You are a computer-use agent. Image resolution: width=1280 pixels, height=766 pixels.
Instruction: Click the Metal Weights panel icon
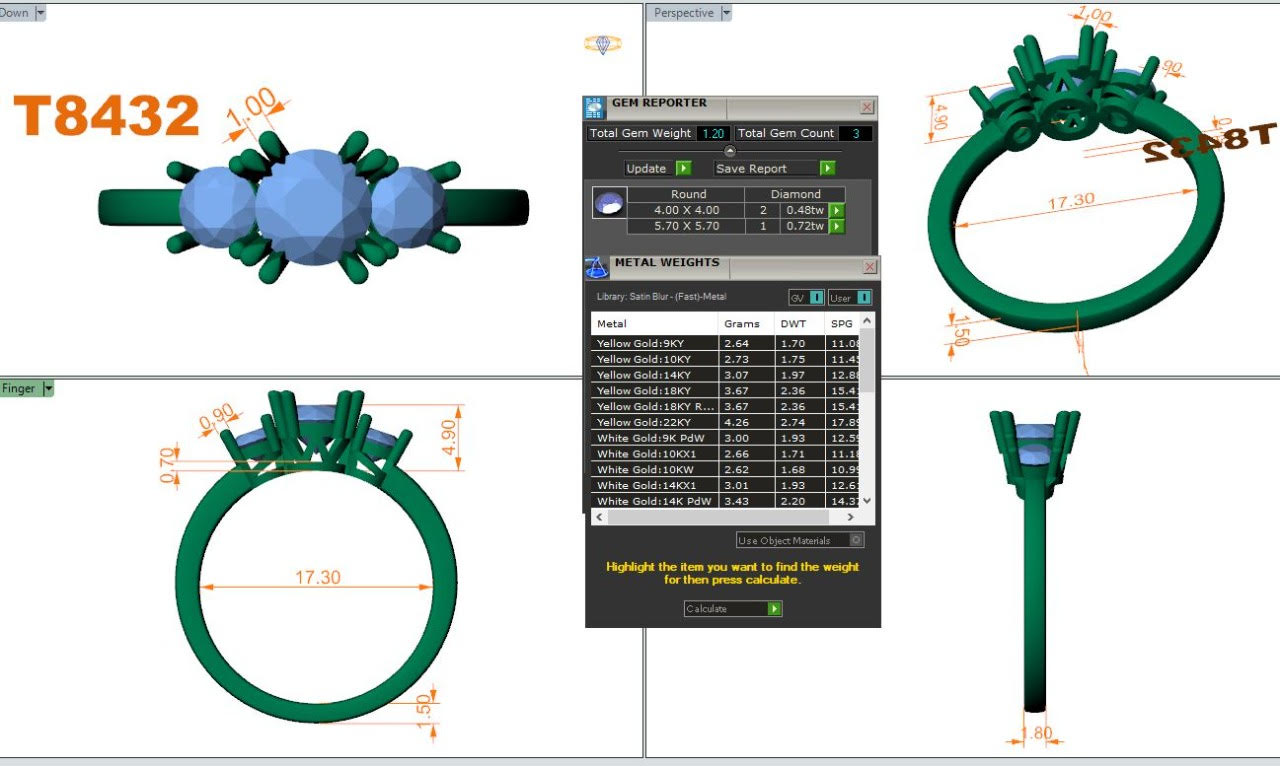(x=596, y=267)
